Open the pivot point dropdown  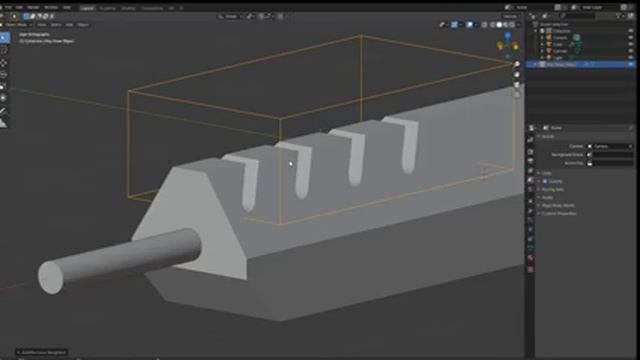tap(250, 16)
